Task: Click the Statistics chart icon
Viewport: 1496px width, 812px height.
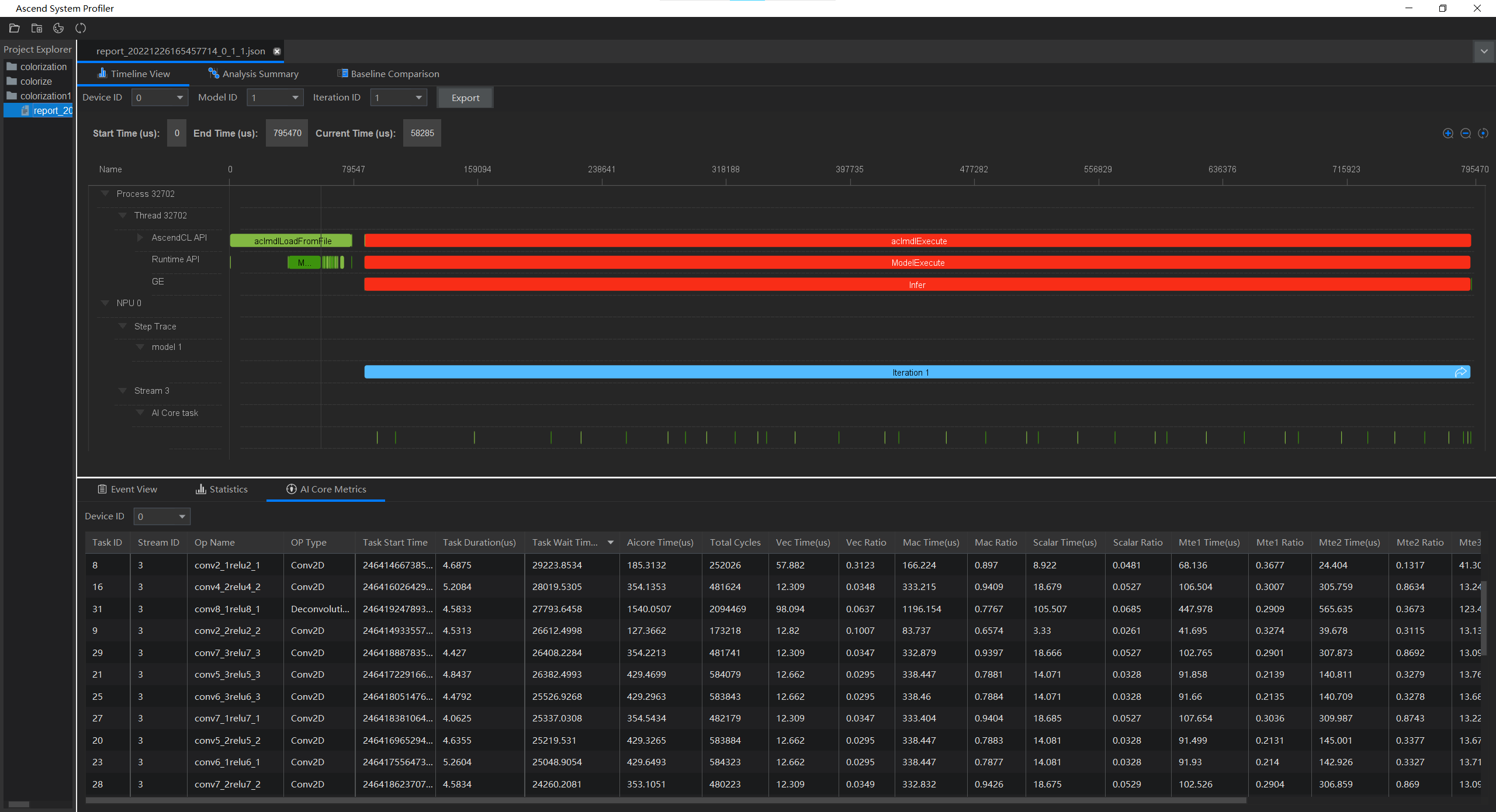Action: pyautogui.click(x=201, y=489)
